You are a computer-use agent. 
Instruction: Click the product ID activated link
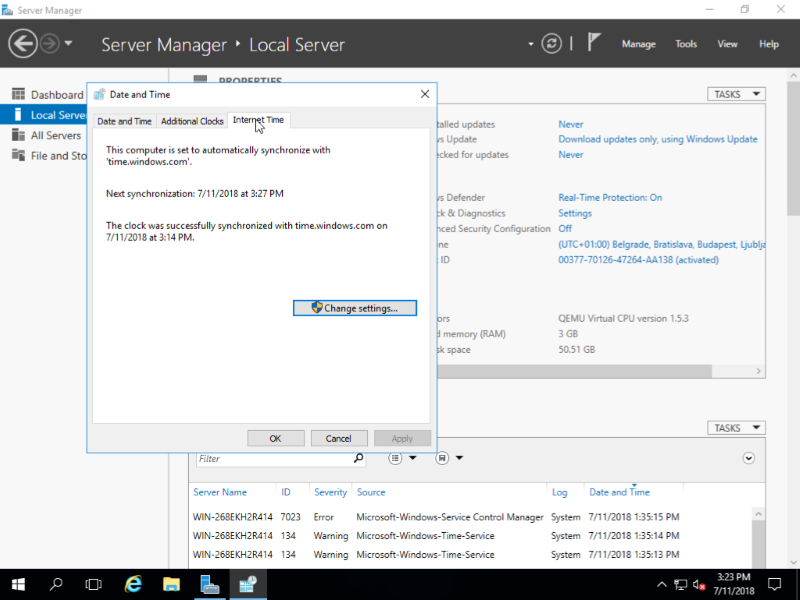point(638,260)
